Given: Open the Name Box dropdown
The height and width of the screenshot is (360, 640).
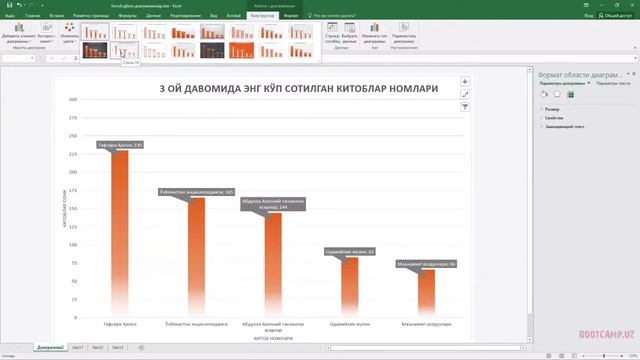Looking at the screenshot, I should pyautogui.click(x=32, y=58).
